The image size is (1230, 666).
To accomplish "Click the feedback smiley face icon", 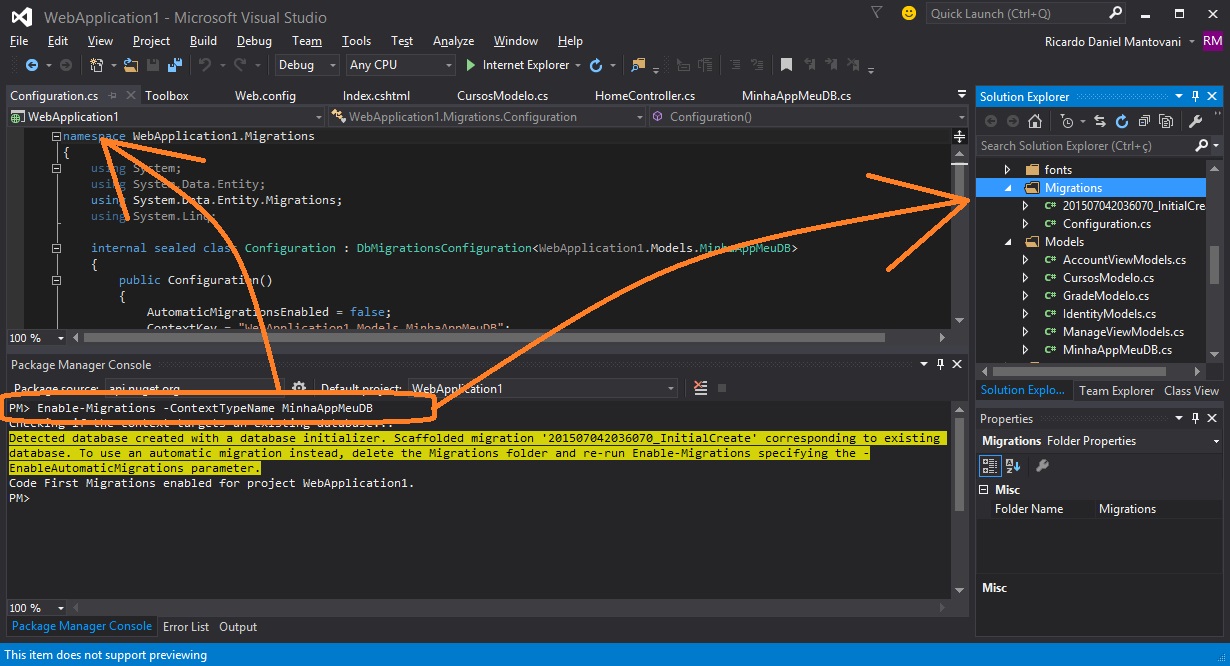I will click(x=908, y=14).
